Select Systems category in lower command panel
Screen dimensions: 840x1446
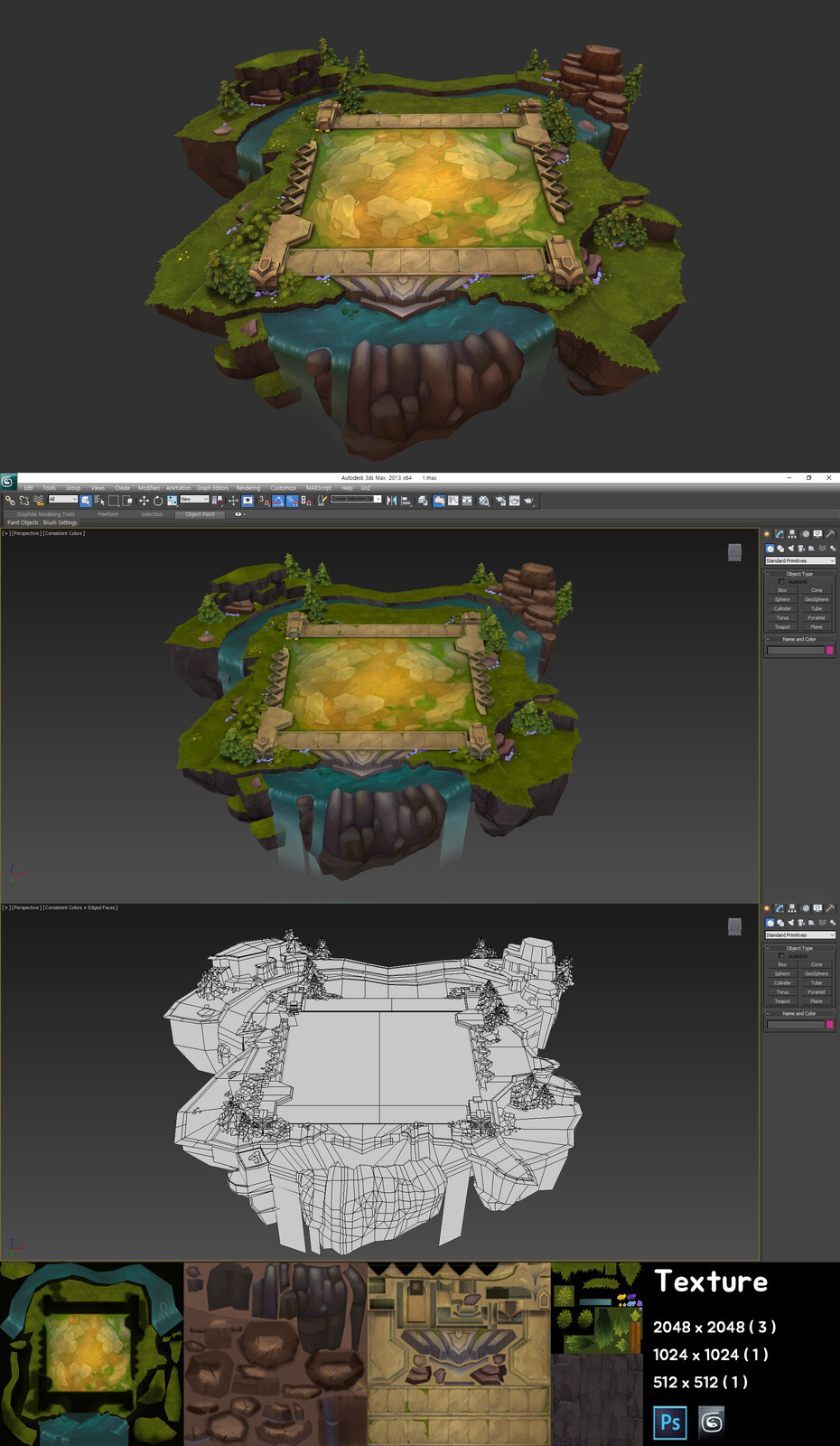[833, 922]
